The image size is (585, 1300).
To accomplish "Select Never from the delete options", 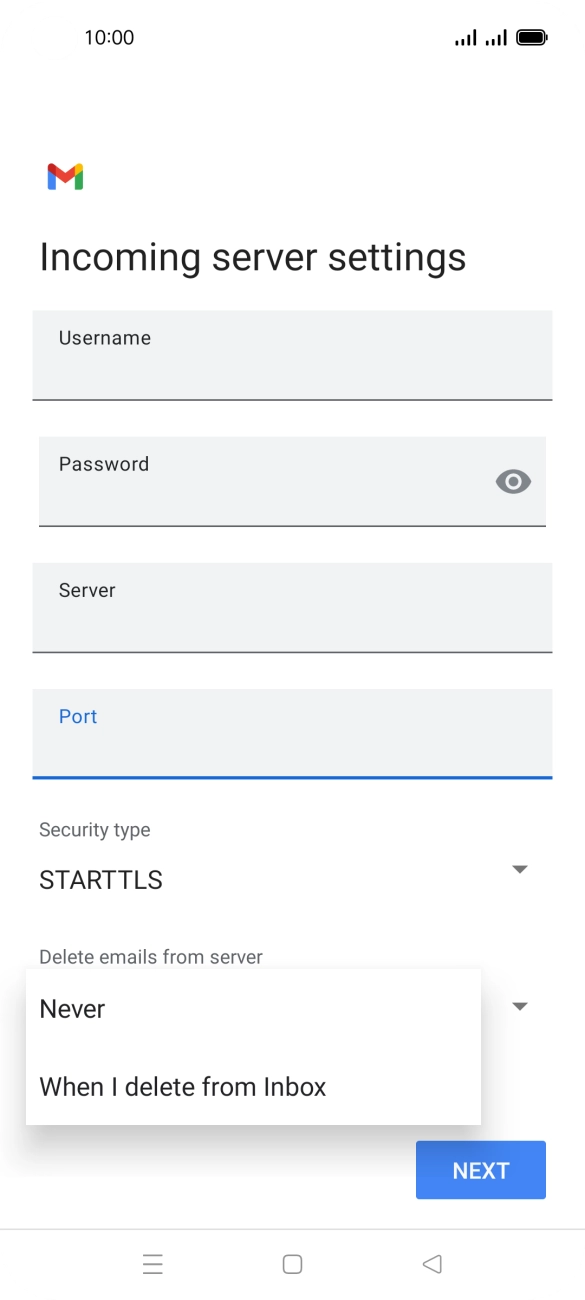I will (71, 1008).
